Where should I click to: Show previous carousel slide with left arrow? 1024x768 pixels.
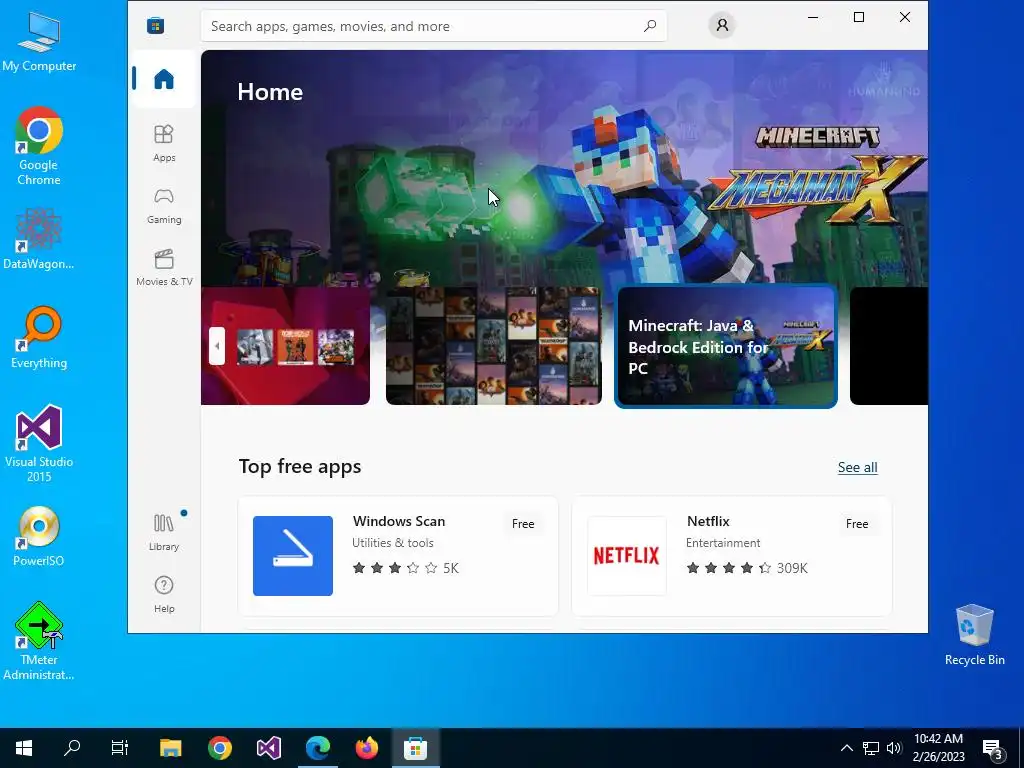(x=217, y=345)
